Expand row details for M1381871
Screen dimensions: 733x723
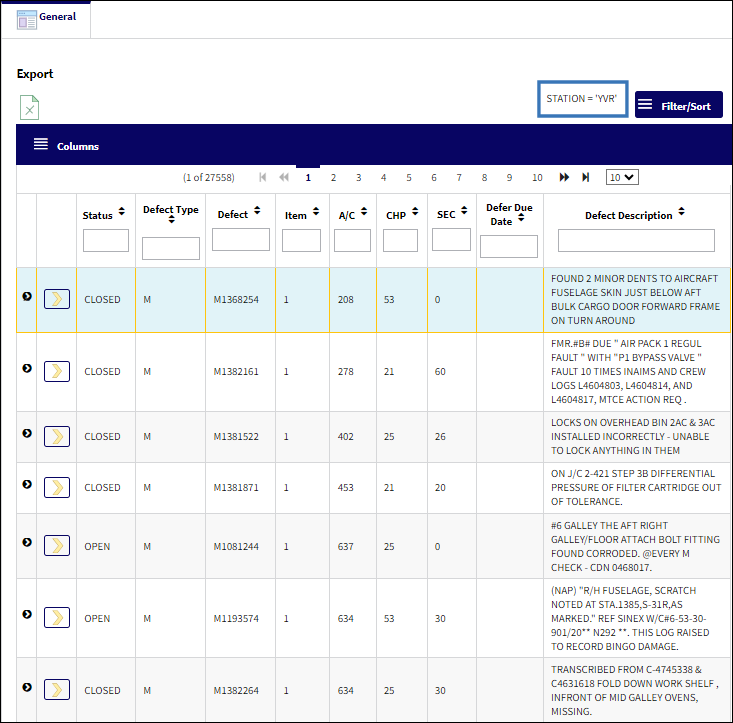click(27, 484)
